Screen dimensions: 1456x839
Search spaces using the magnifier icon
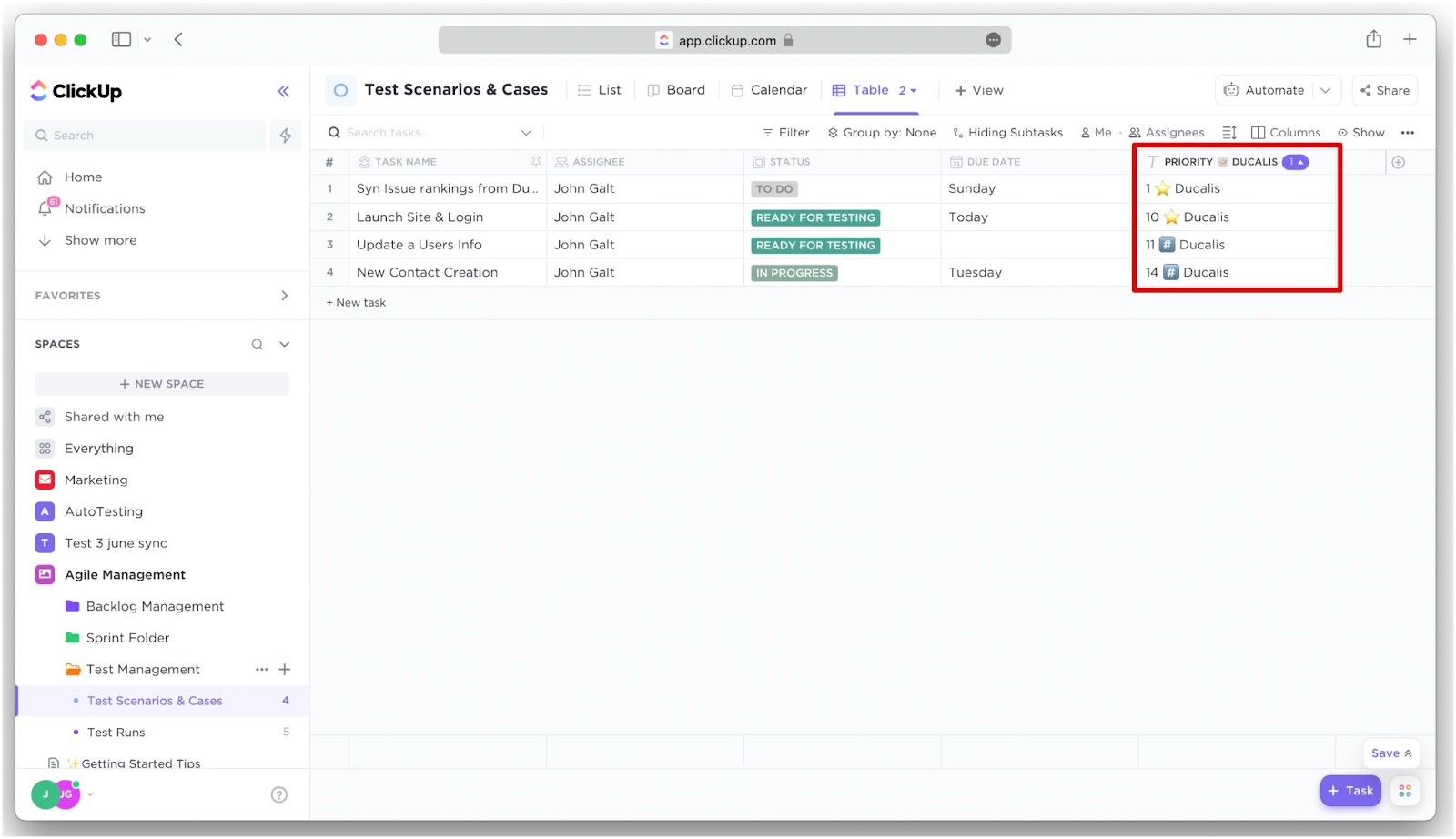point(258,344)
